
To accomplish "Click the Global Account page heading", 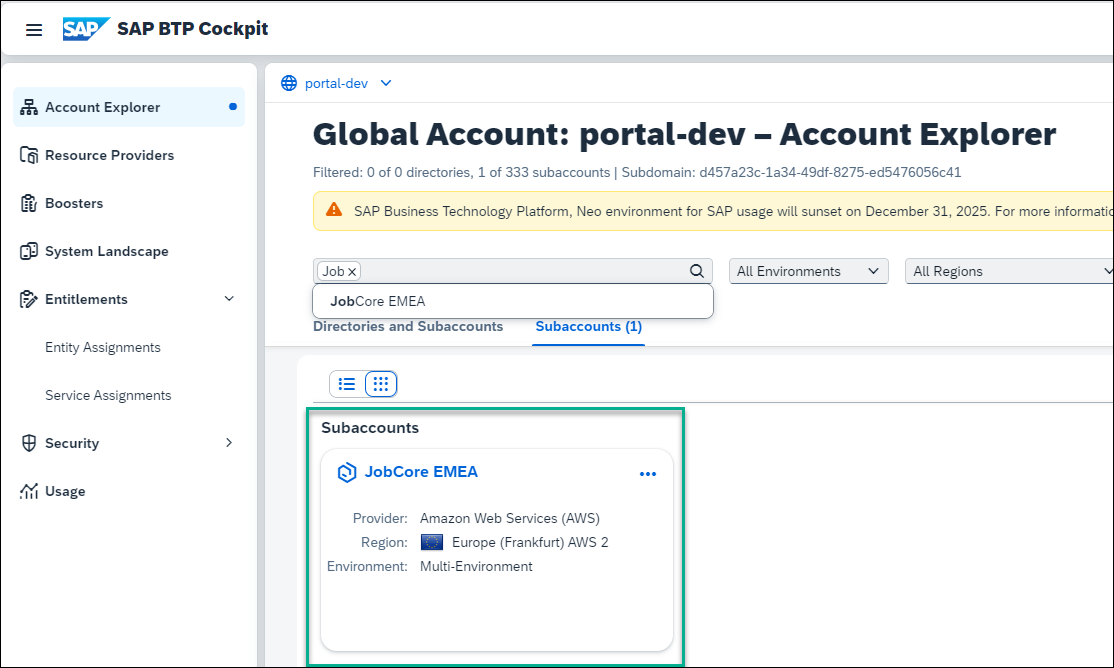I will pos(684,134).
